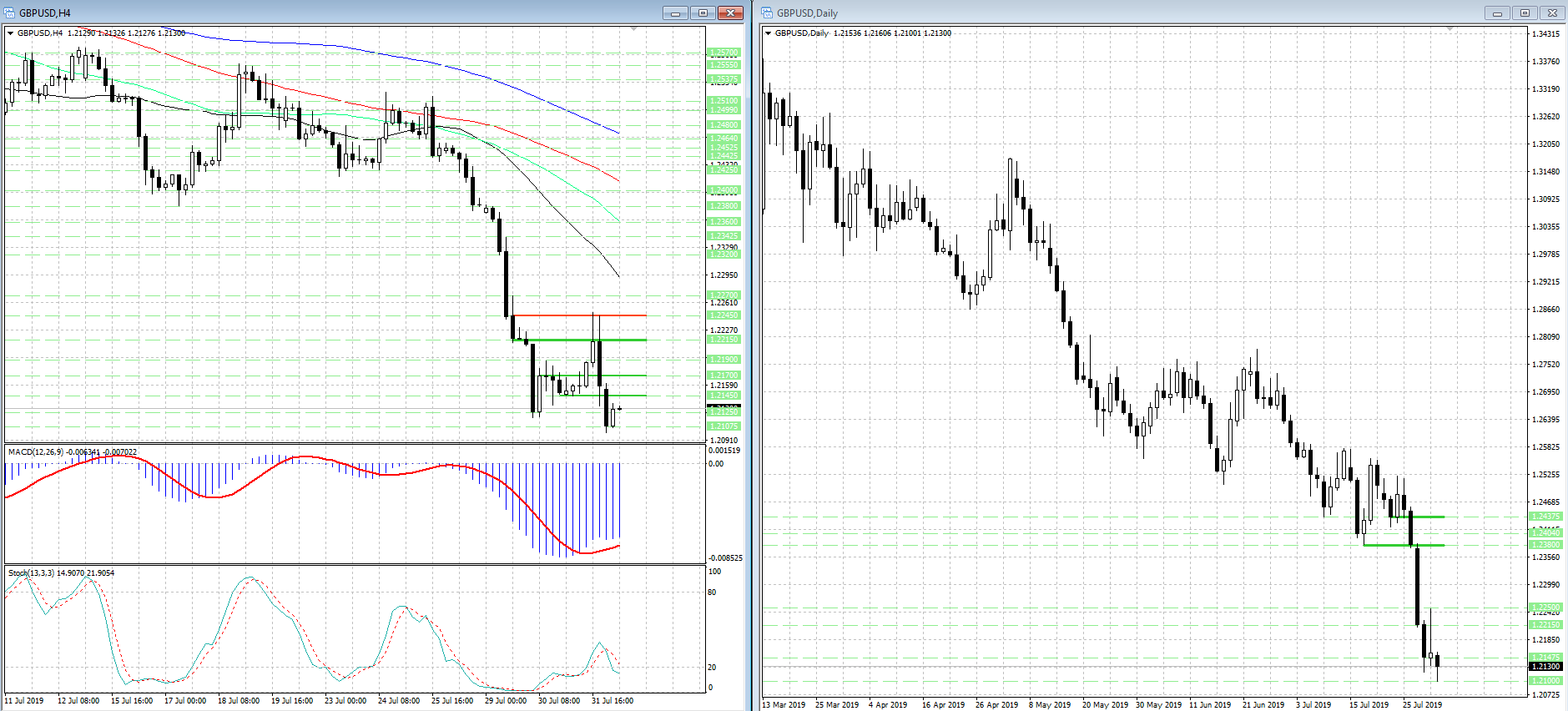Click the green 1.25700 price label on the H4 axis
This screenshot has width=1568, height=711.
click(723, 53)
